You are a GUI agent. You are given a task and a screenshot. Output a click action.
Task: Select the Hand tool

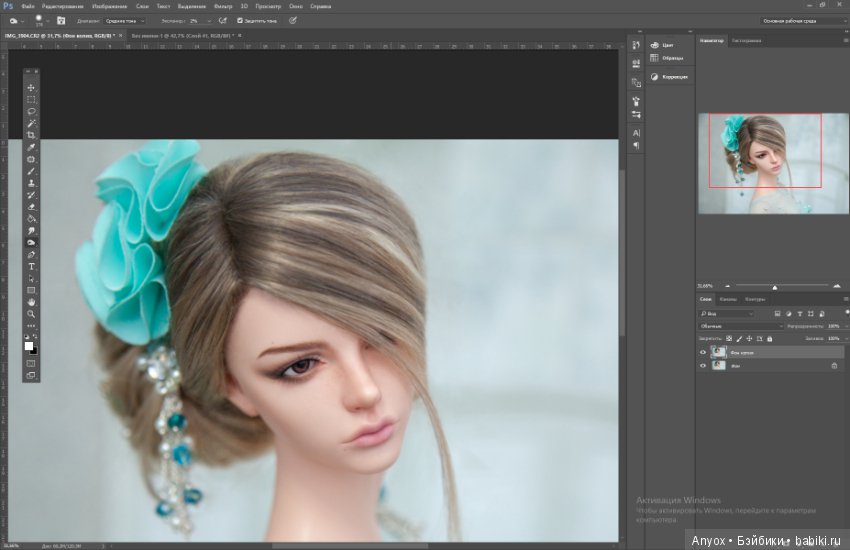31,302
